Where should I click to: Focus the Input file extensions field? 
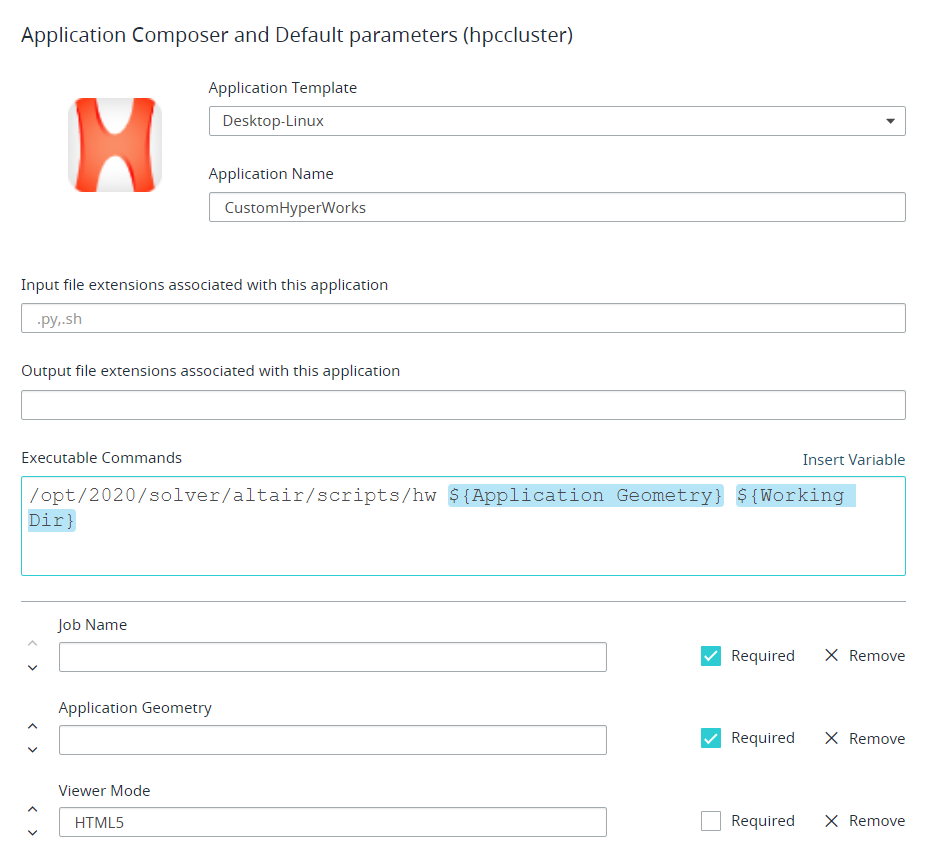coord(463,318)
